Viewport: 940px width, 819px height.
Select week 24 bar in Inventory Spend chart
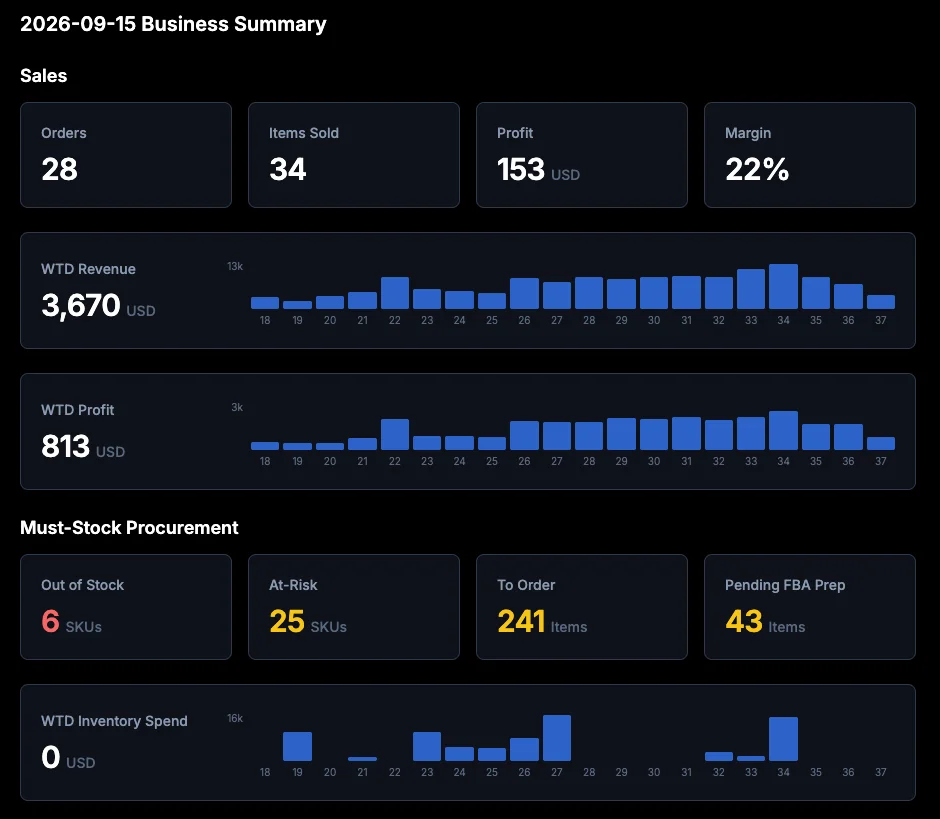point(459,754)
